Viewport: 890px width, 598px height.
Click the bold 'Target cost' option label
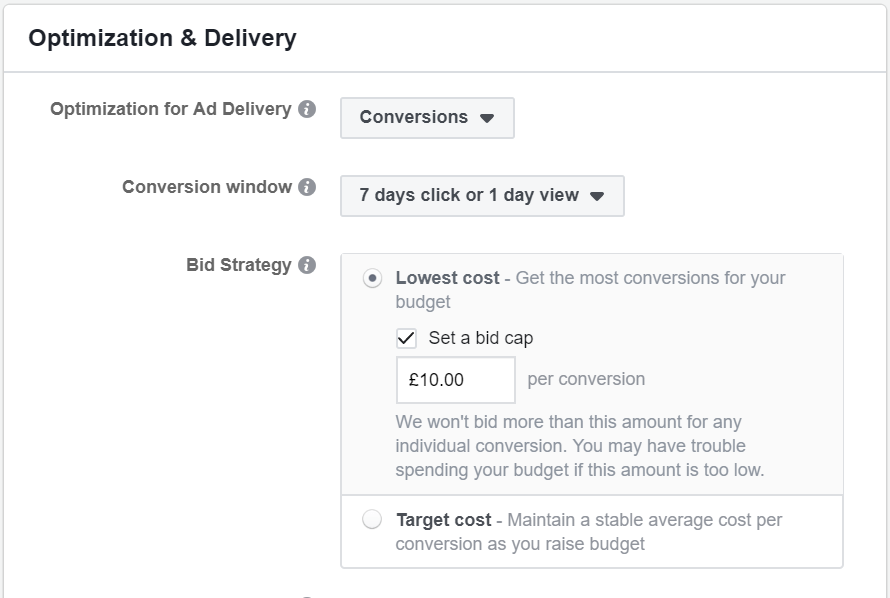point(443,520)
